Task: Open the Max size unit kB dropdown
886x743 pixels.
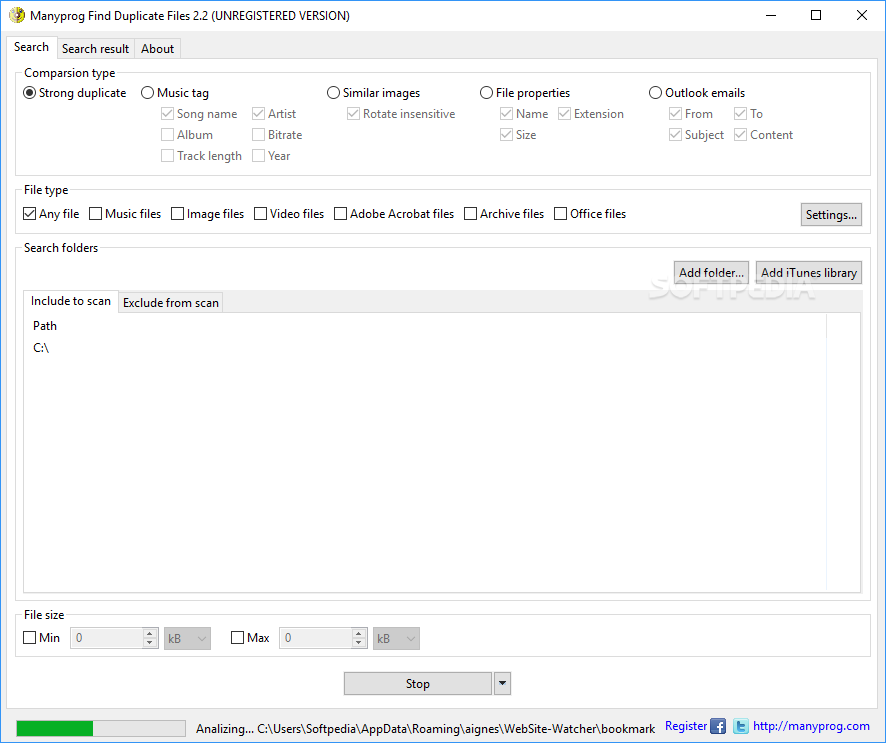Action: pyautogui.click(x=396, y=638)
